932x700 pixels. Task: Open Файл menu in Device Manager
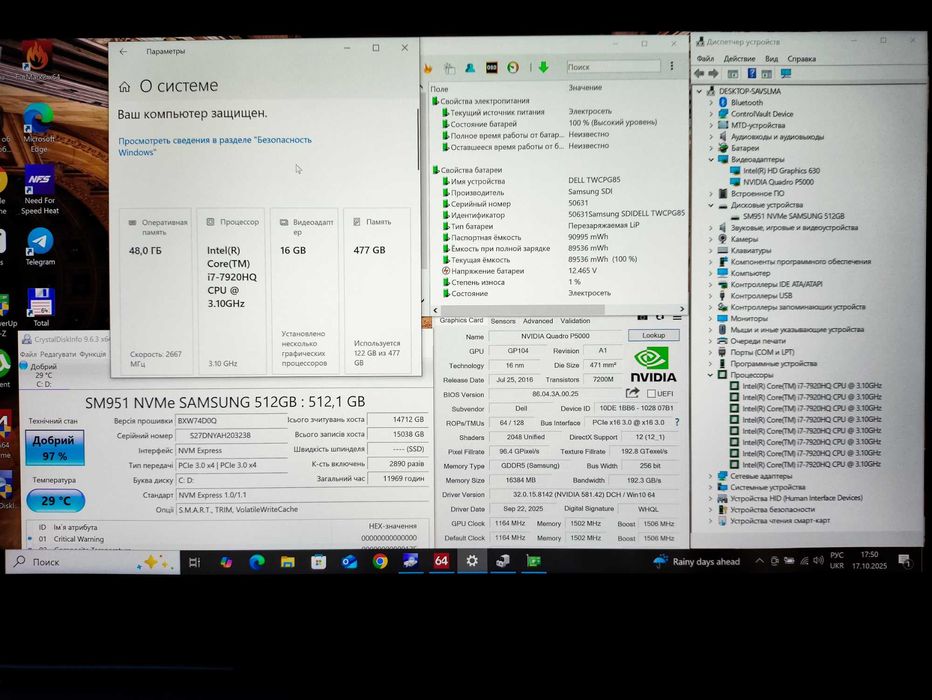706,59
